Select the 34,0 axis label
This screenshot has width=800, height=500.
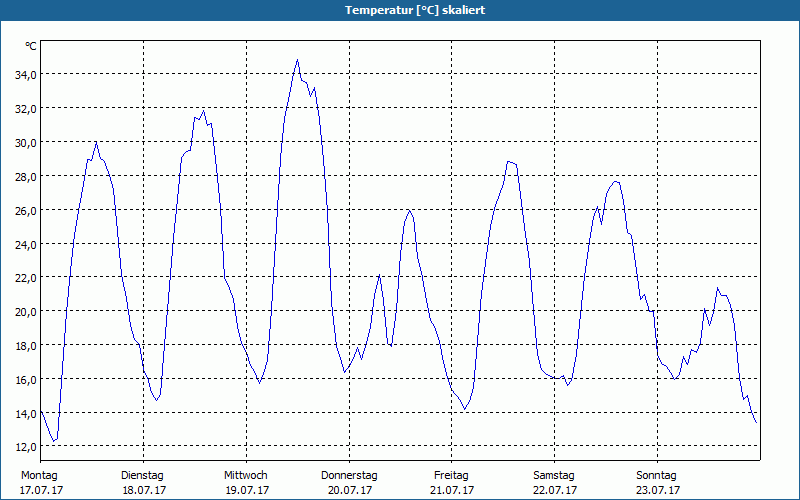click(x=26, y=75)
